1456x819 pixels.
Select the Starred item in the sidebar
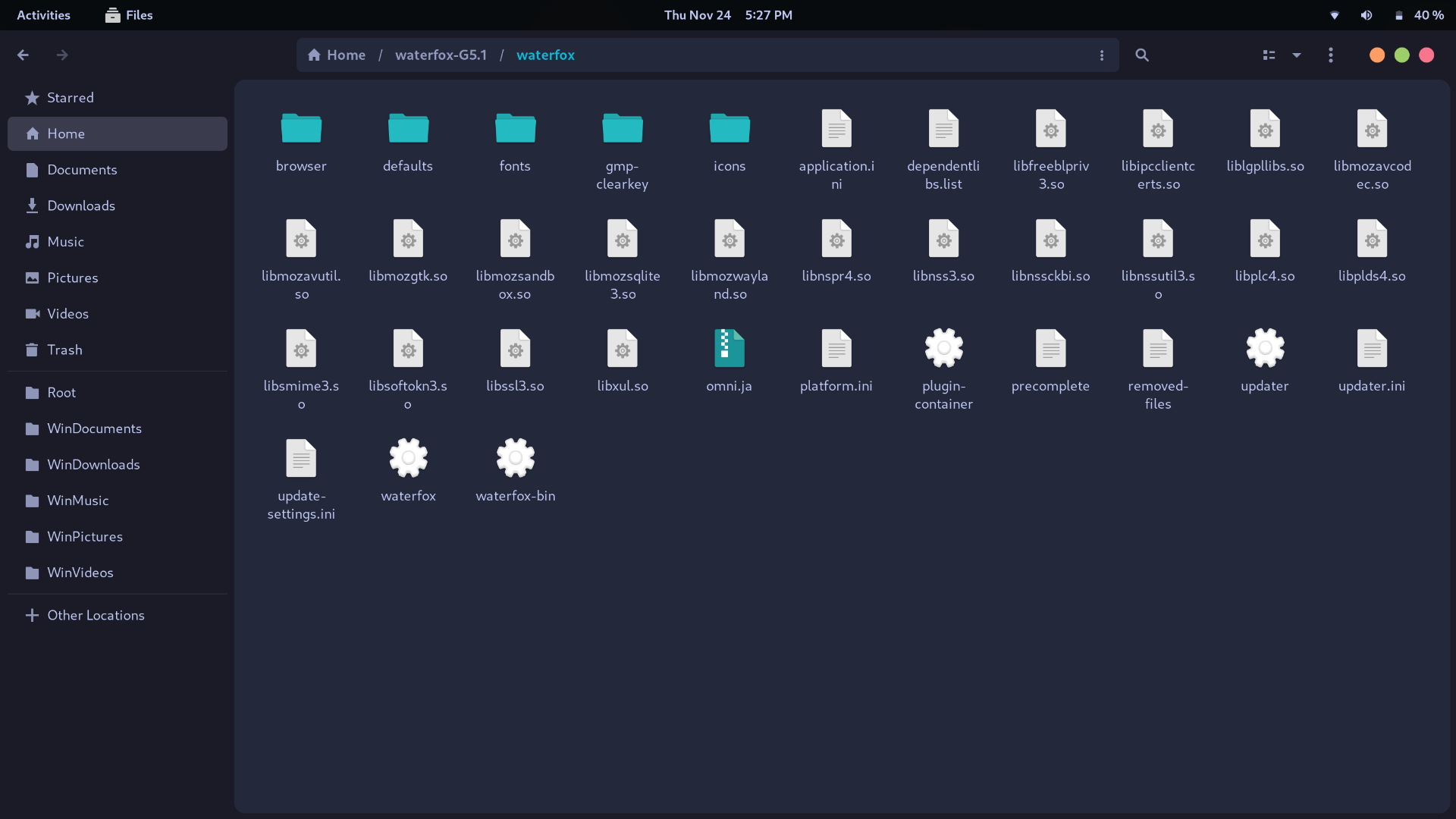[x=71, y=98]
